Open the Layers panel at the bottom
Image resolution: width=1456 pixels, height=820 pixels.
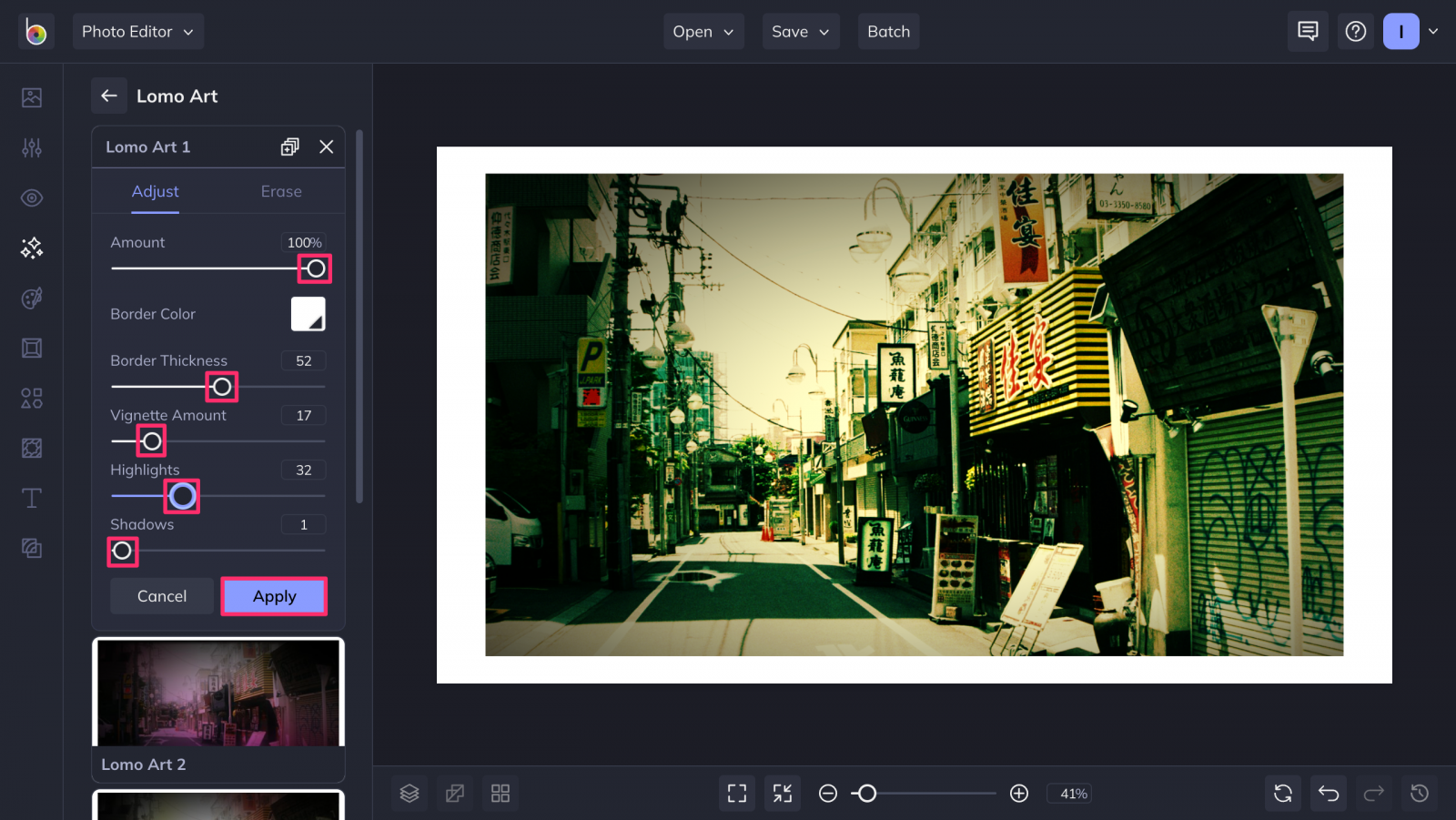point(409,793)
